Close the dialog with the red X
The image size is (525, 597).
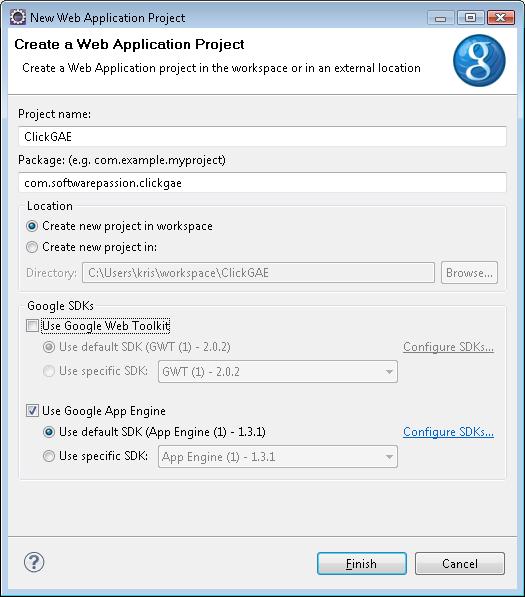pos(501,18)
